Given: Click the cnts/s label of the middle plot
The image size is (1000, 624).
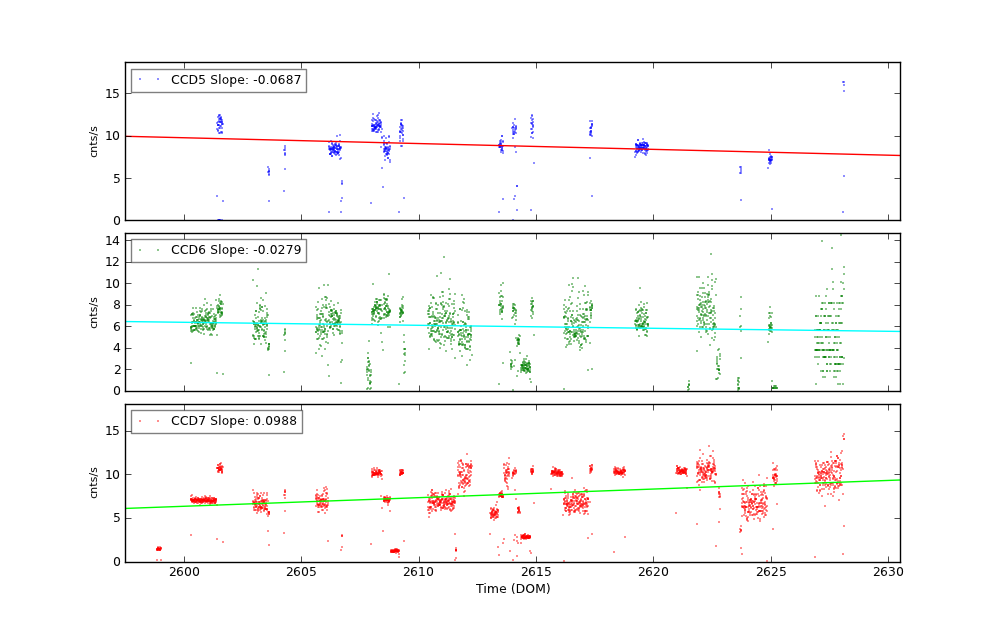Looking at the screenshot, I should [x=94, y=312].
